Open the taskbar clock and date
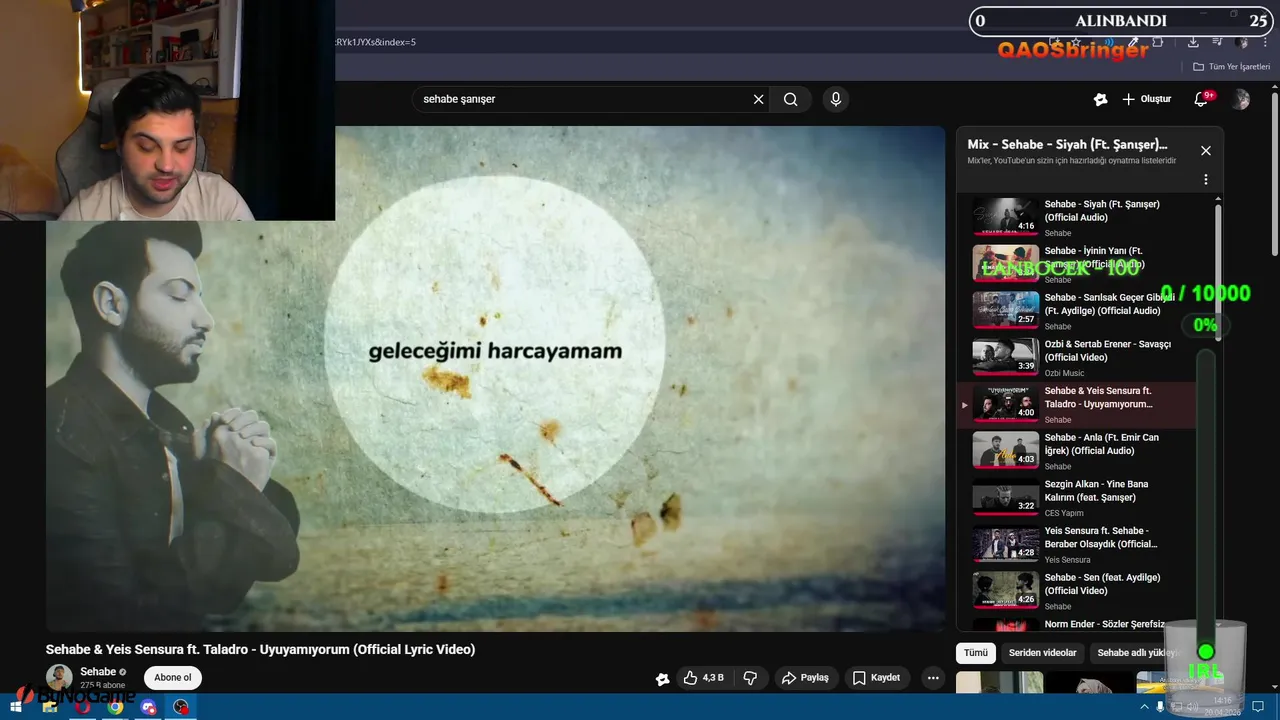 [1223, 707]
